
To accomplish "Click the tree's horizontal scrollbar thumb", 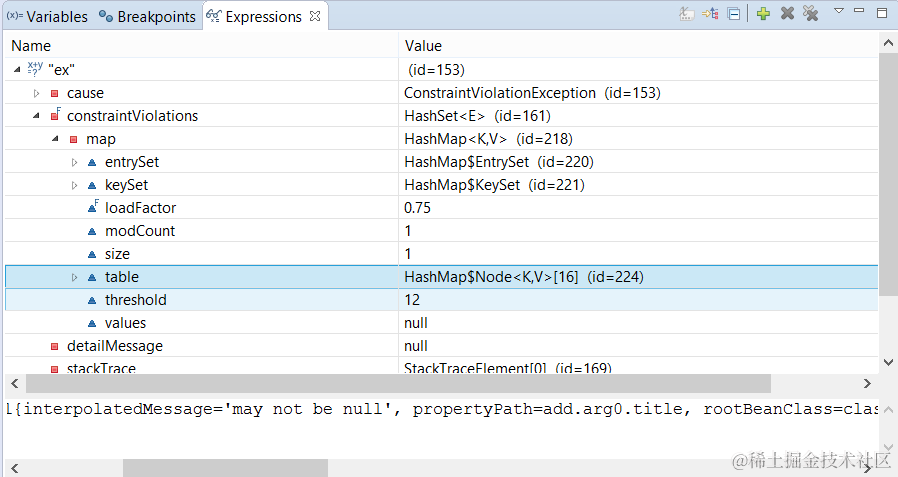I will 398,384.
